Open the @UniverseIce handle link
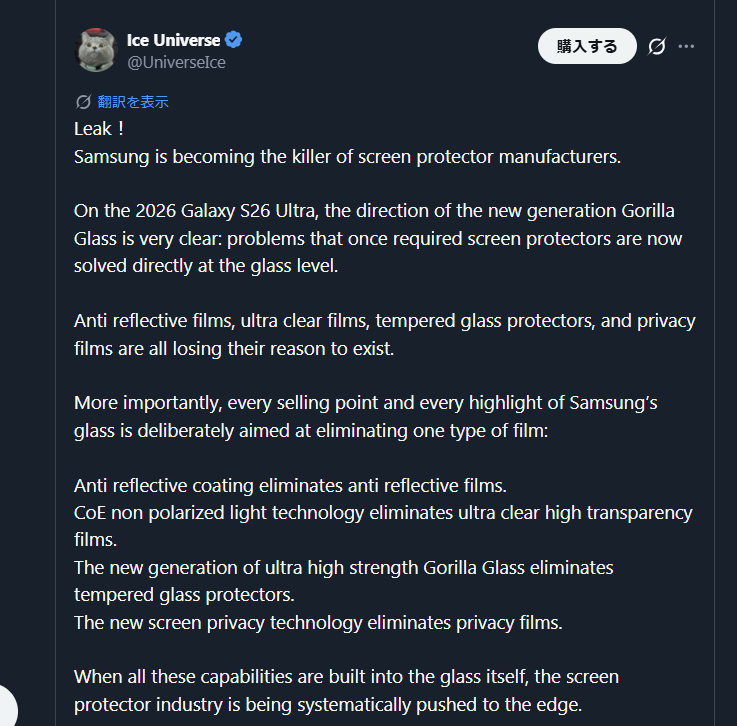The image size is (737, 726). tap(176, 62)
